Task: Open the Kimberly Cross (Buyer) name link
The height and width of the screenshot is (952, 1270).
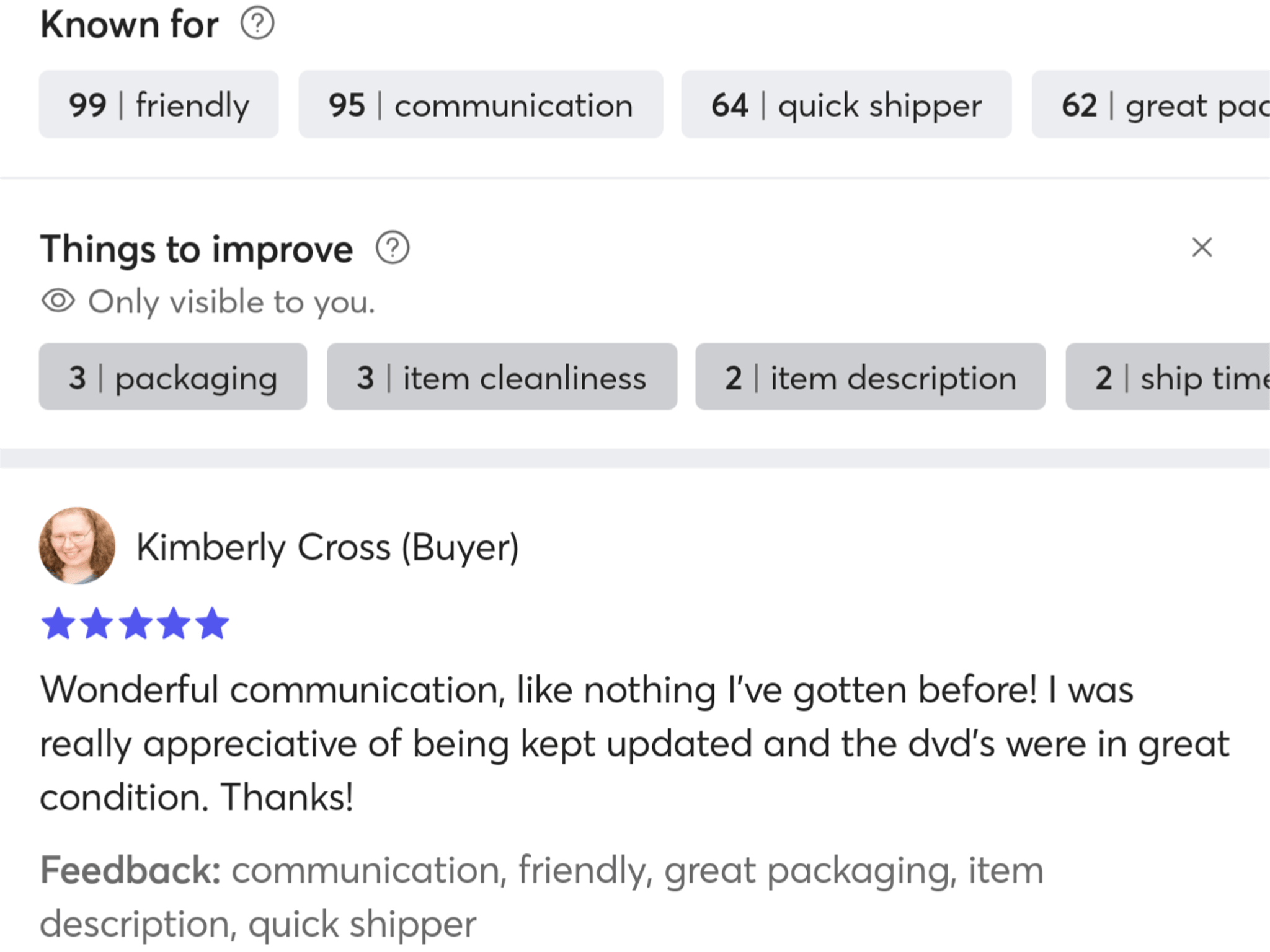Action: point(327,548)
